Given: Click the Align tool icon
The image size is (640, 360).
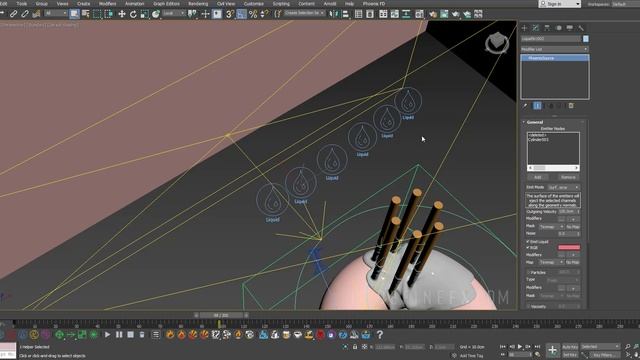Looking at the screenshot, I should (x=346, y=14).
